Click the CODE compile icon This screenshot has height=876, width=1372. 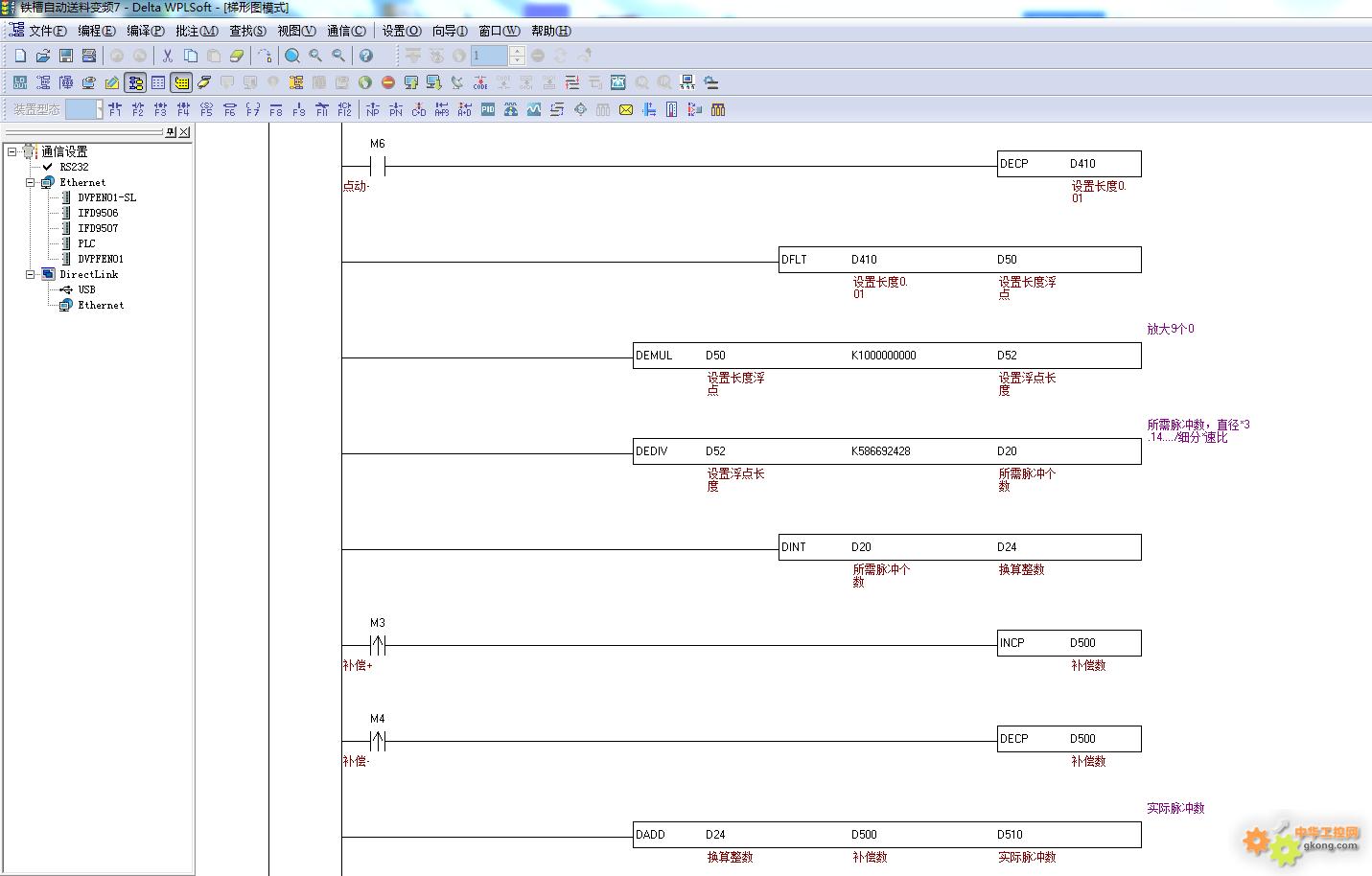pyautogui.click(x=480, y=82)
